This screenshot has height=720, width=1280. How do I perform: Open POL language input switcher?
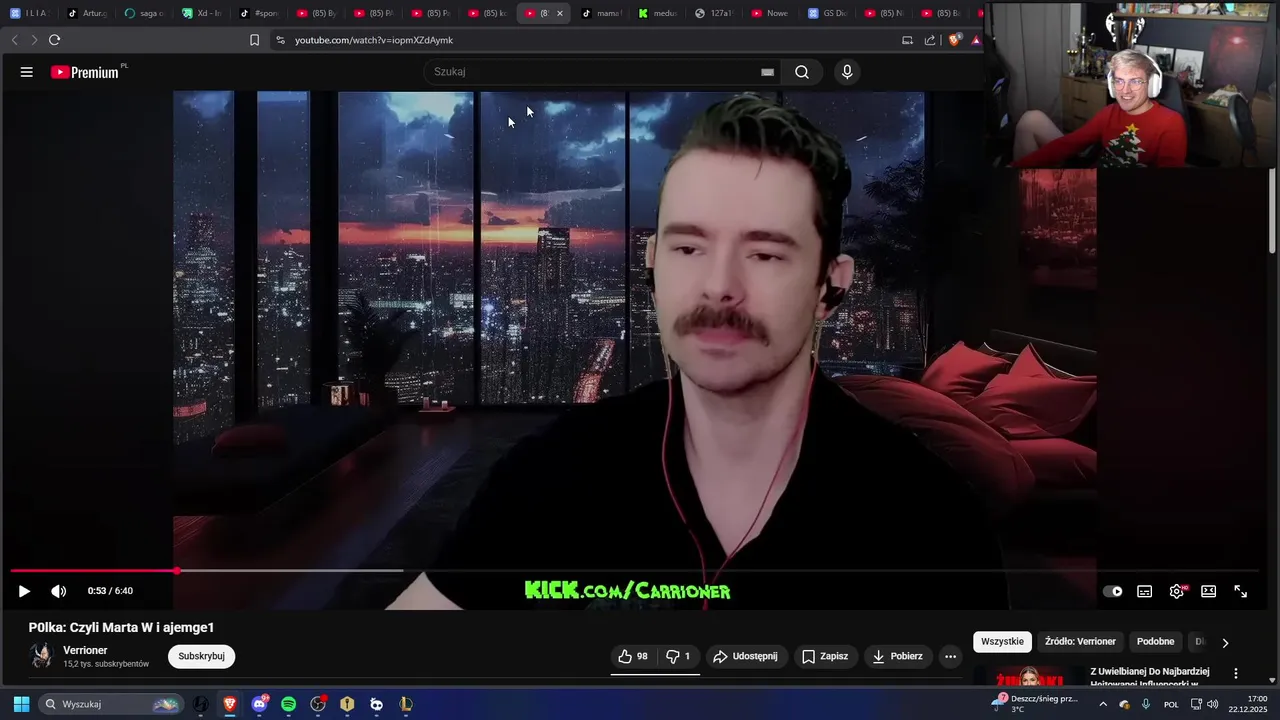1171,704
